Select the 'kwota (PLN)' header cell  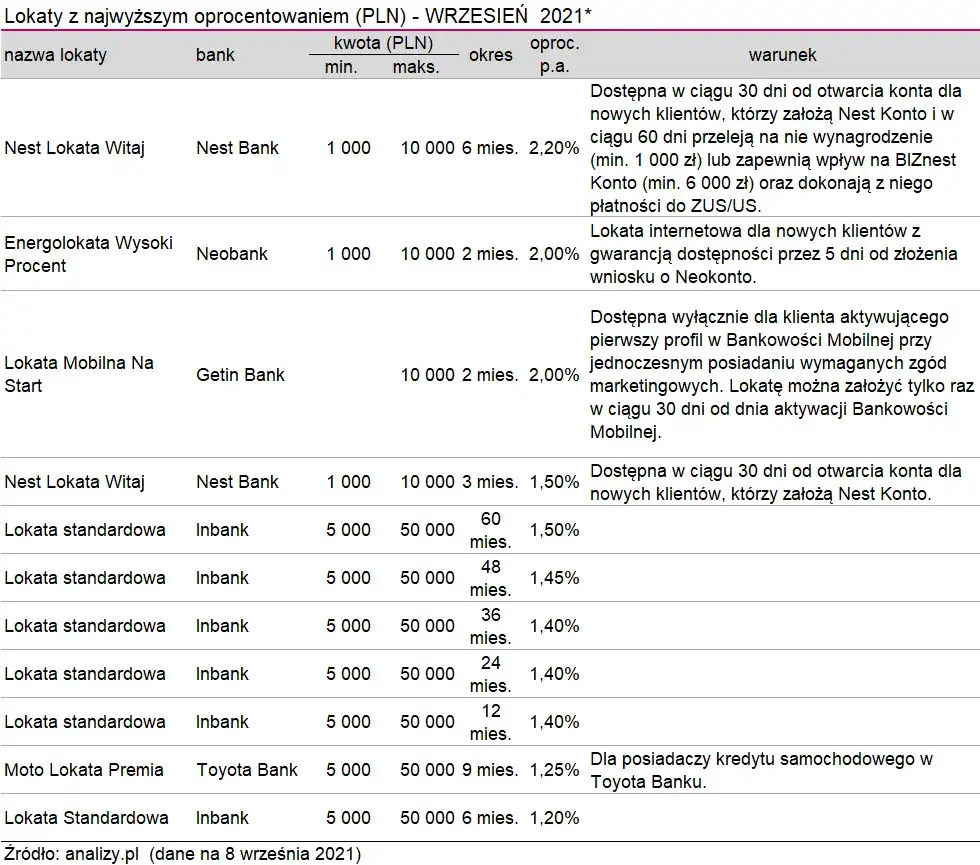click(x=383, y=45)
